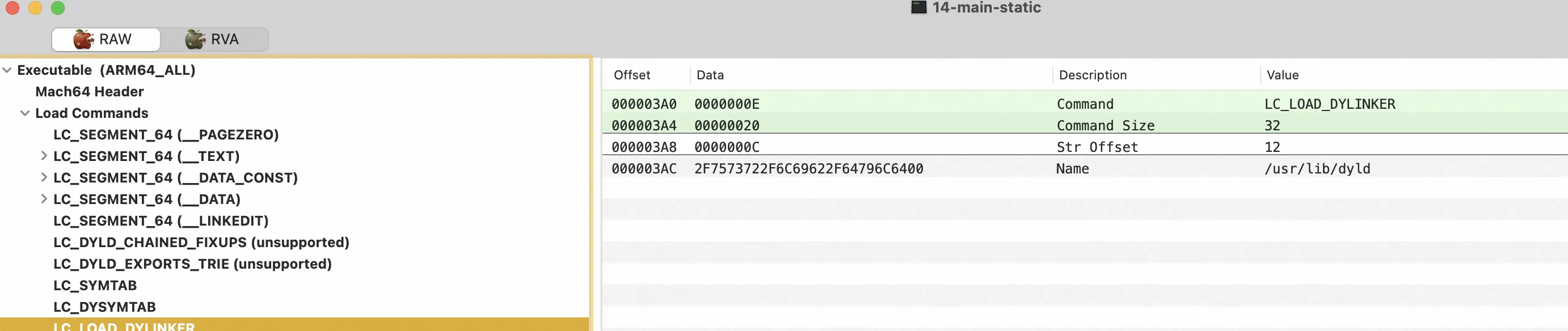Click the 14-main-static title bar file icon
This screenshot has height=331, width=1568.
coord(918,7)
